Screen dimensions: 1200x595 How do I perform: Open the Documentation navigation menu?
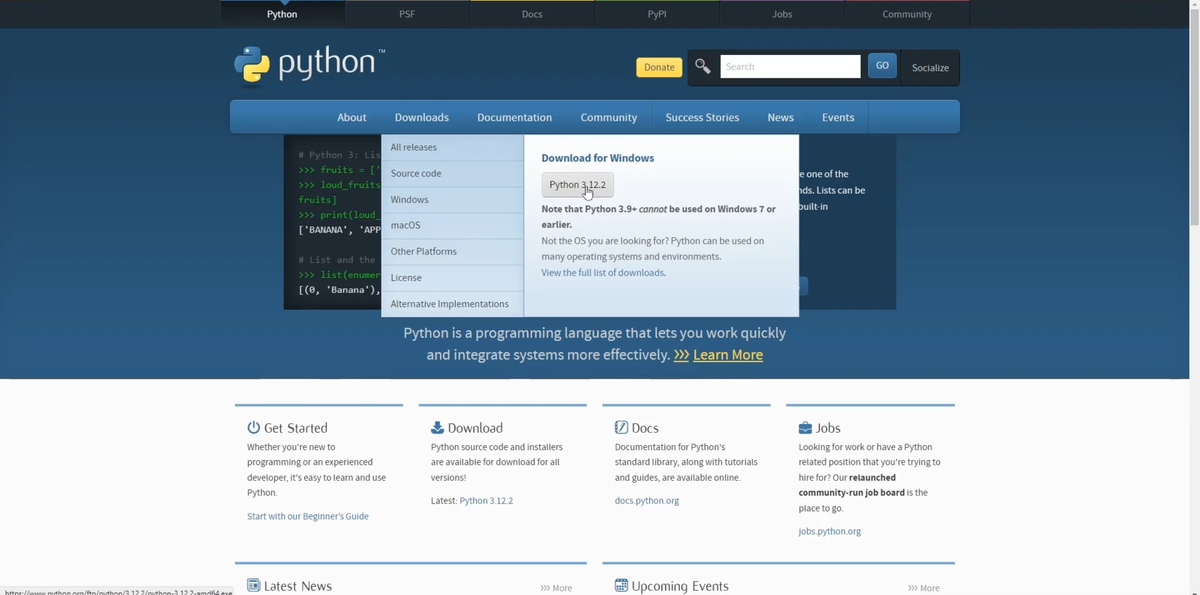[514, 117]
